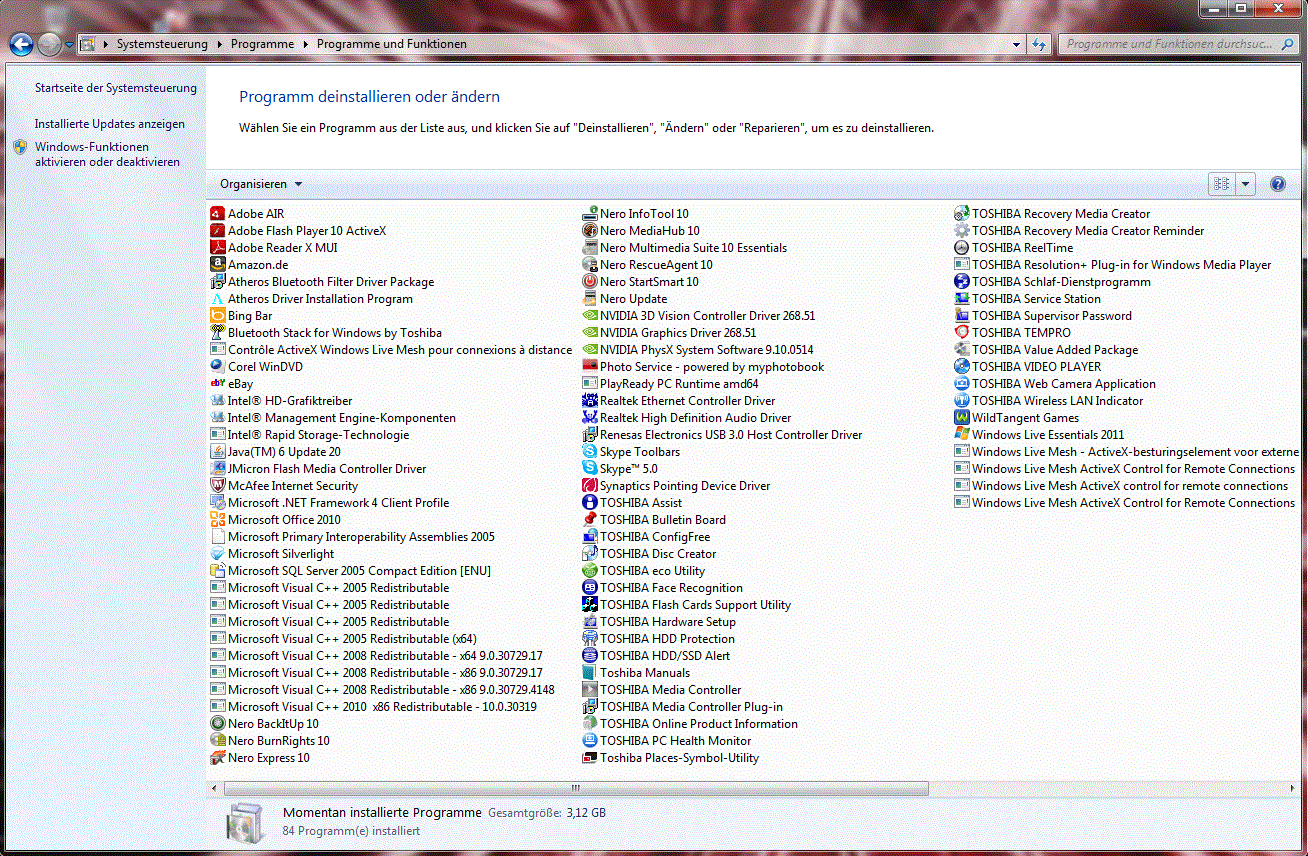This screenshot has width=1308, height=856.
Task: Click the Adobe Flash Player 10 ActiveX icon
Action: (x=218, y=231)
